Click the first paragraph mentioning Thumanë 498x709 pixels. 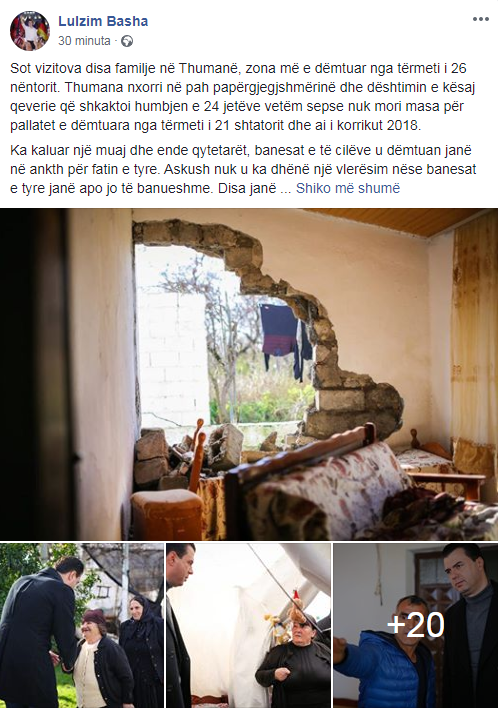pyautogui.click(x=242, y=97)
